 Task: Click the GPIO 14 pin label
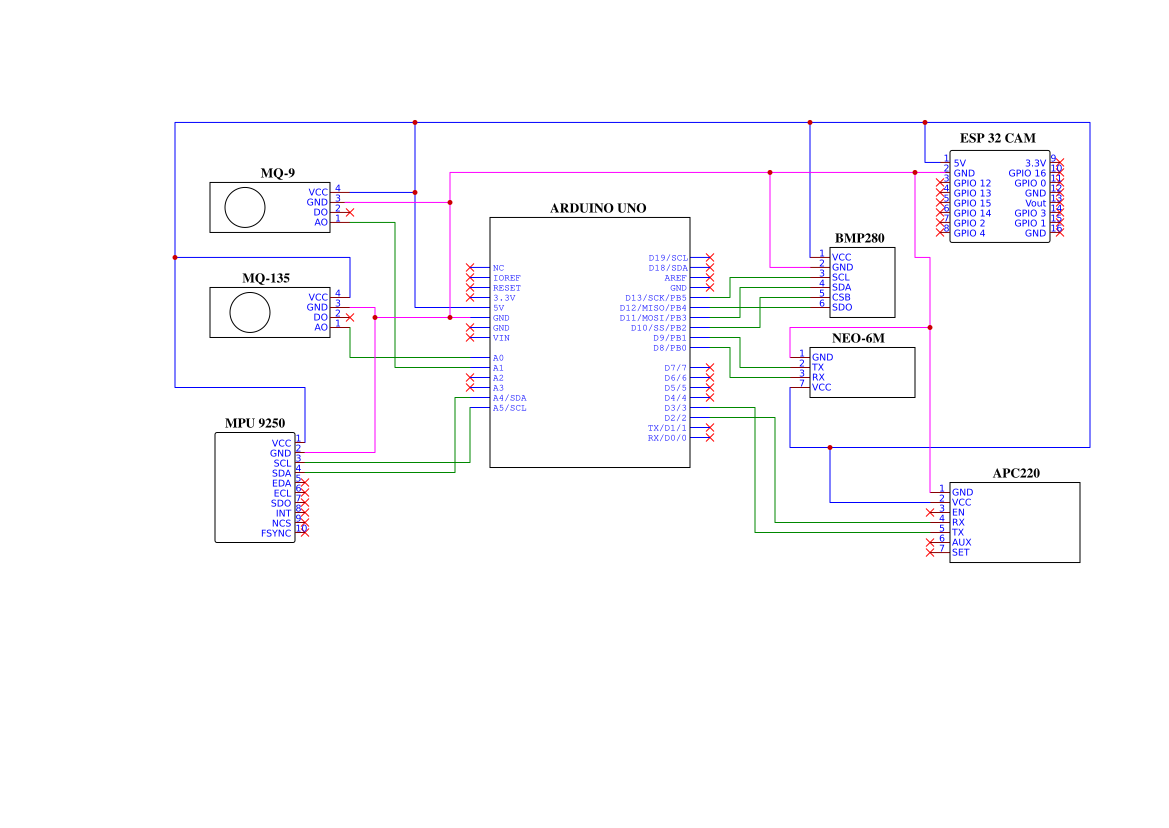972,213
